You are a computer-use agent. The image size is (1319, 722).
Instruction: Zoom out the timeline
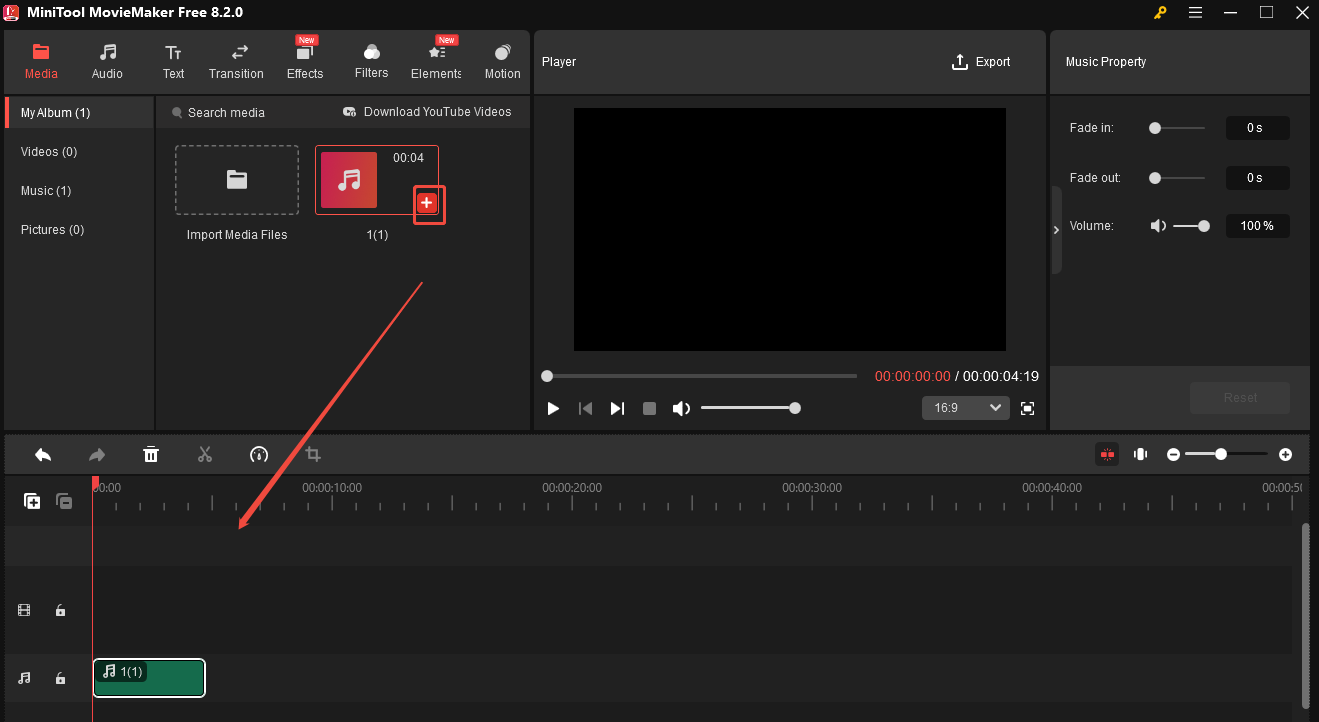click(x=1173, y=454)
